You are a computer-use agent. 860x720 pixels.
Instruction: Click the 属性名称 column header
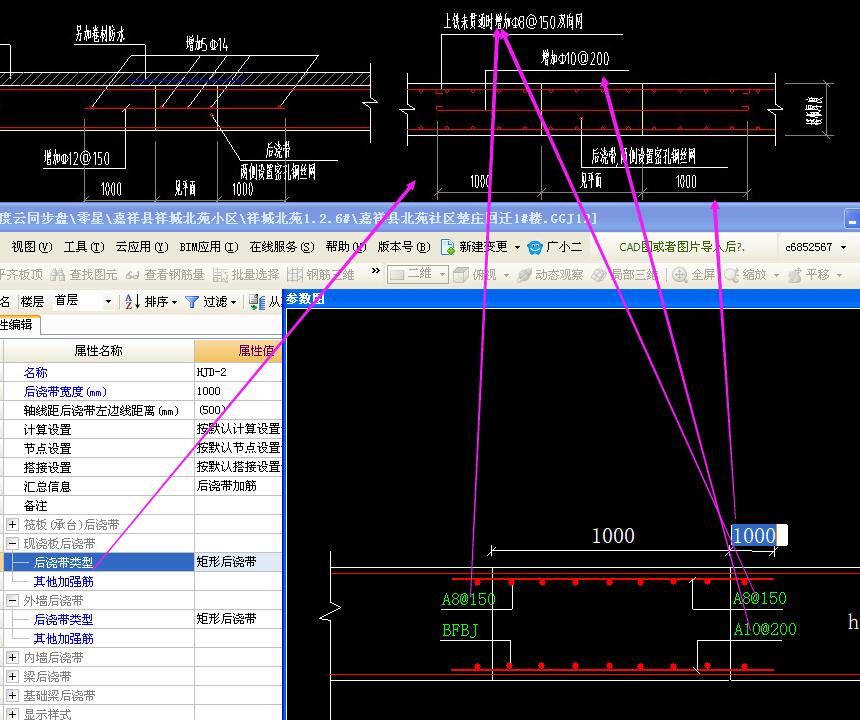(98, 350)
